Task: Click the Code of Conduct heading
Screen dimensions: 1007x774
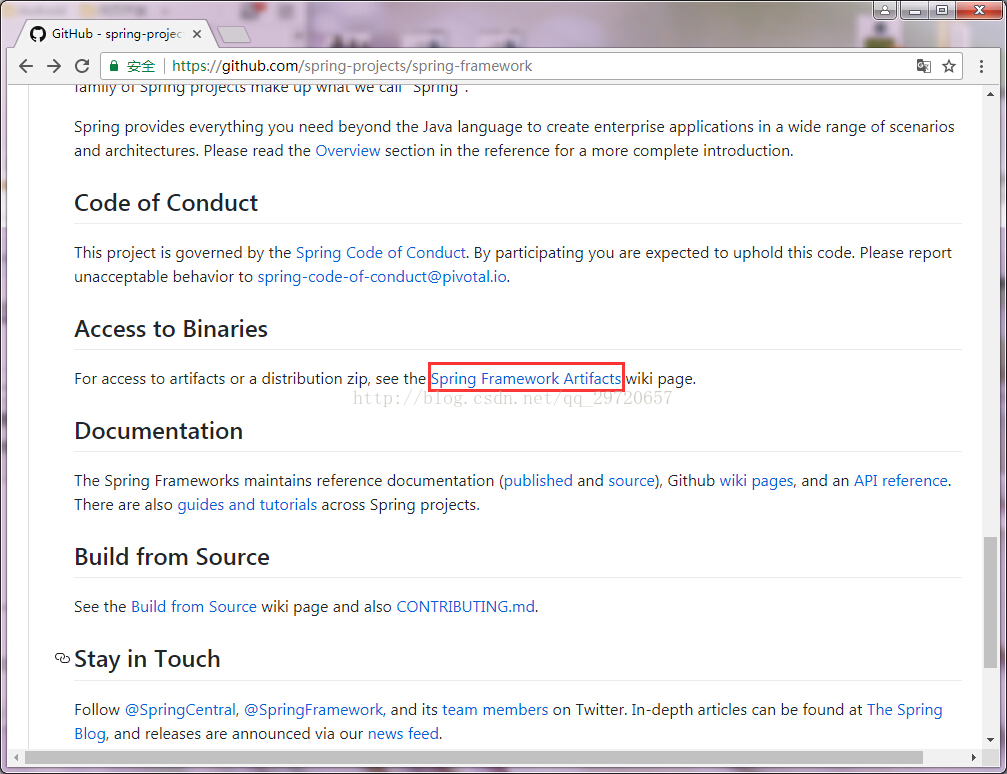Action: 166,203
